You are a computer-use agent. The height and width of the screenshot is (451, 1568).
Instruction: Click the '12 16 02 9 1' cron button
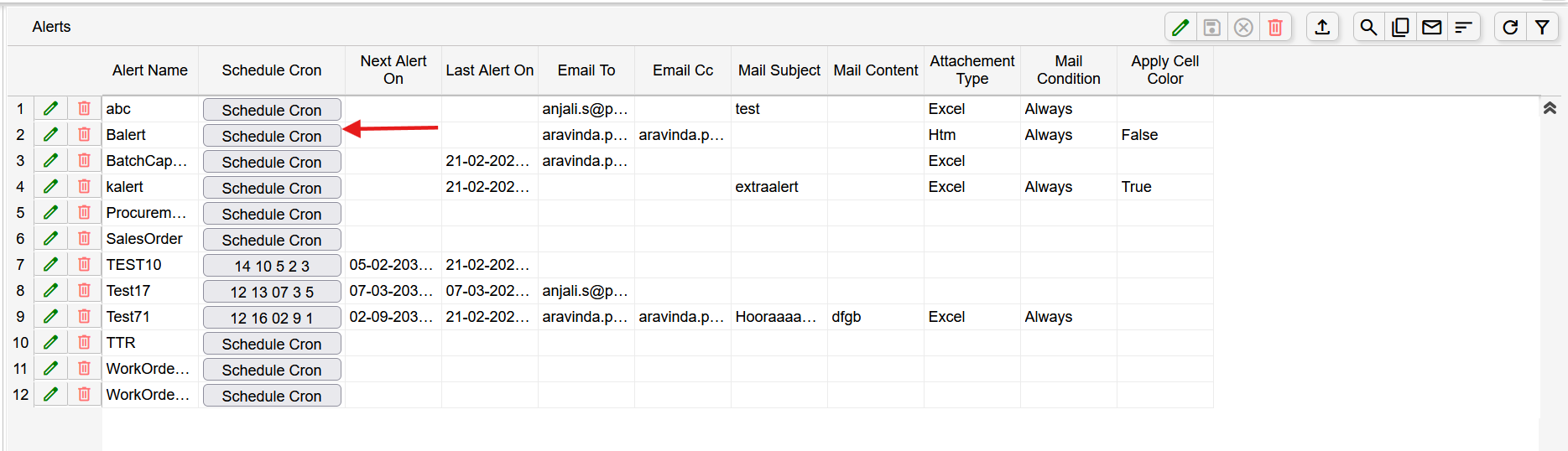pos(272,319)
